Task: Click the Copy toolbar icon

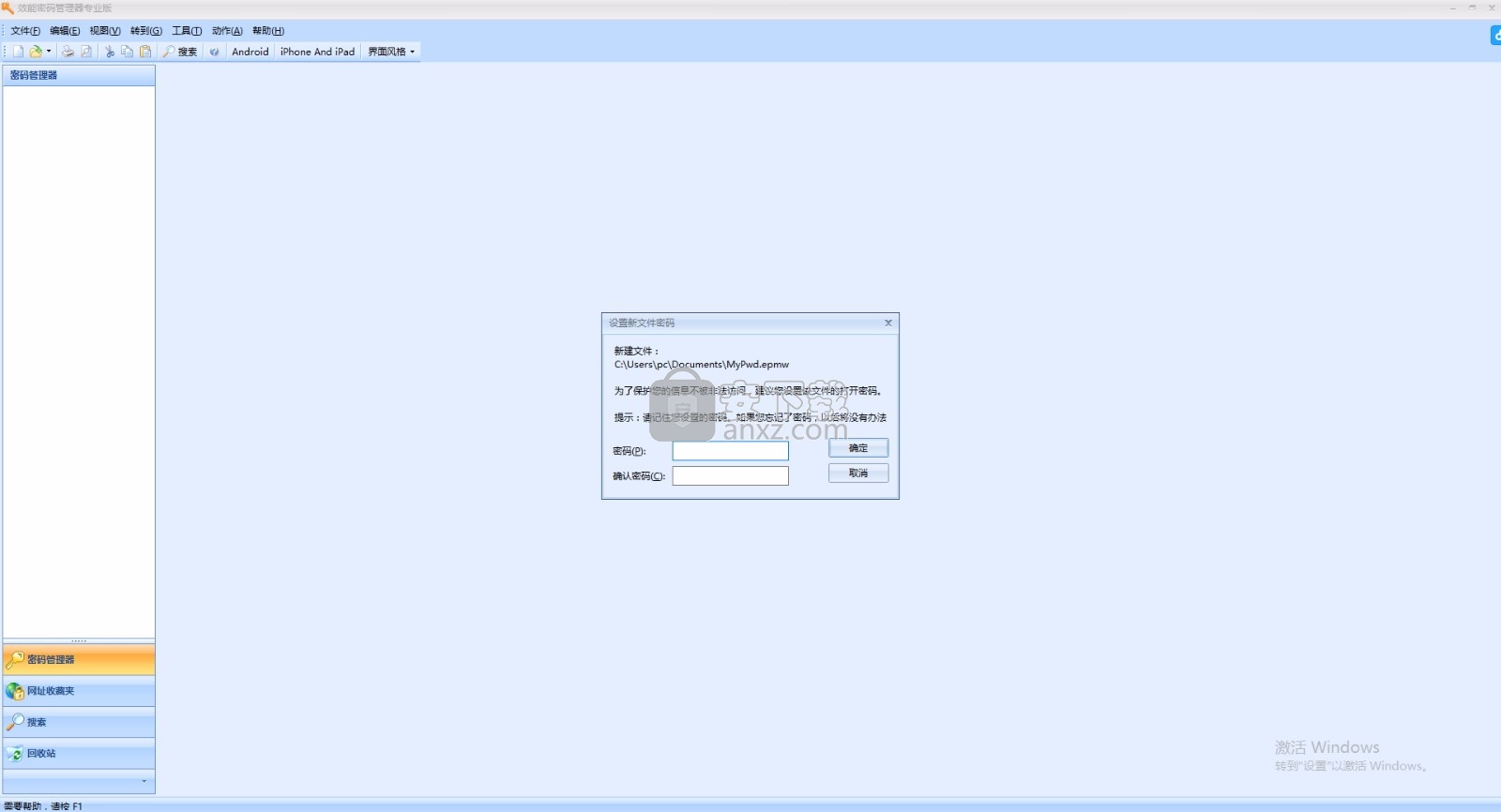Action: pyautogui.click(x=128, y=52)
